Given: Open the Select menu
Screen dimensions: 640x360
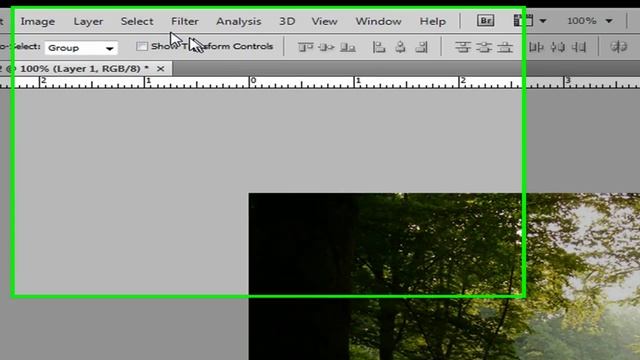Looking at the screenshot, I should (137, 21).
